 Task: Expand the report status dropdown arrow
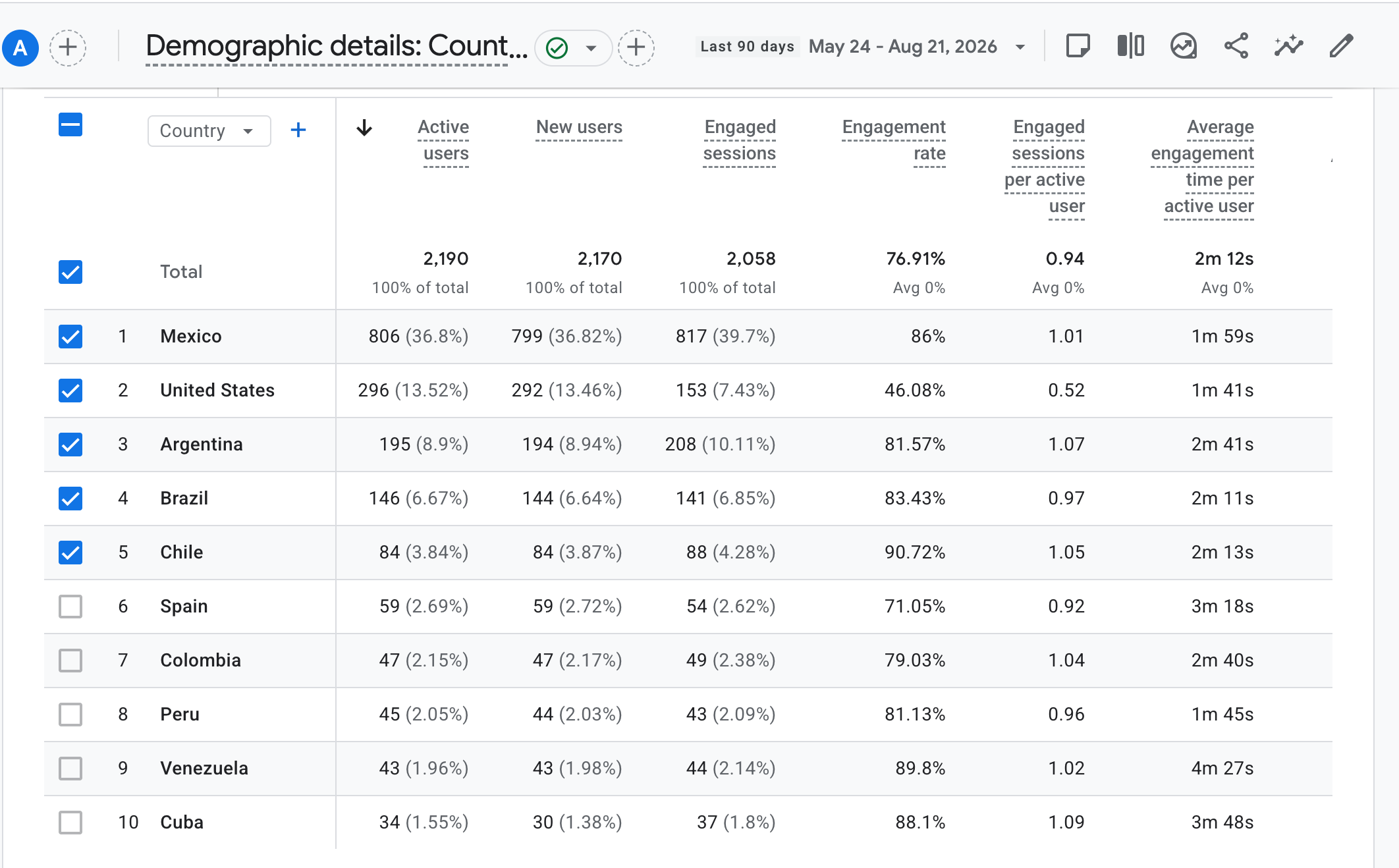coord(591,48)
